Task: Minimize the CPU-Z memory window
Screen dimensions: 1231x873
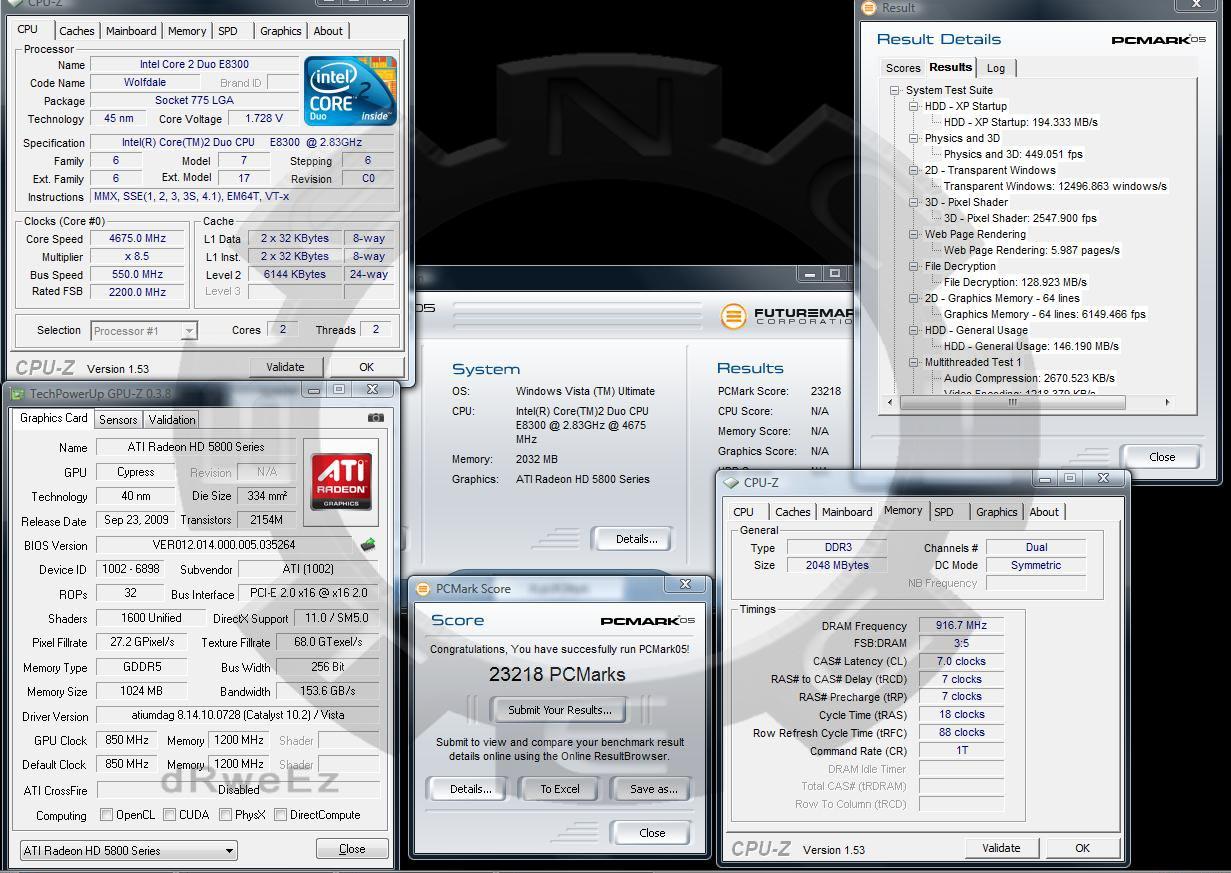Action: pos(1046,478)
